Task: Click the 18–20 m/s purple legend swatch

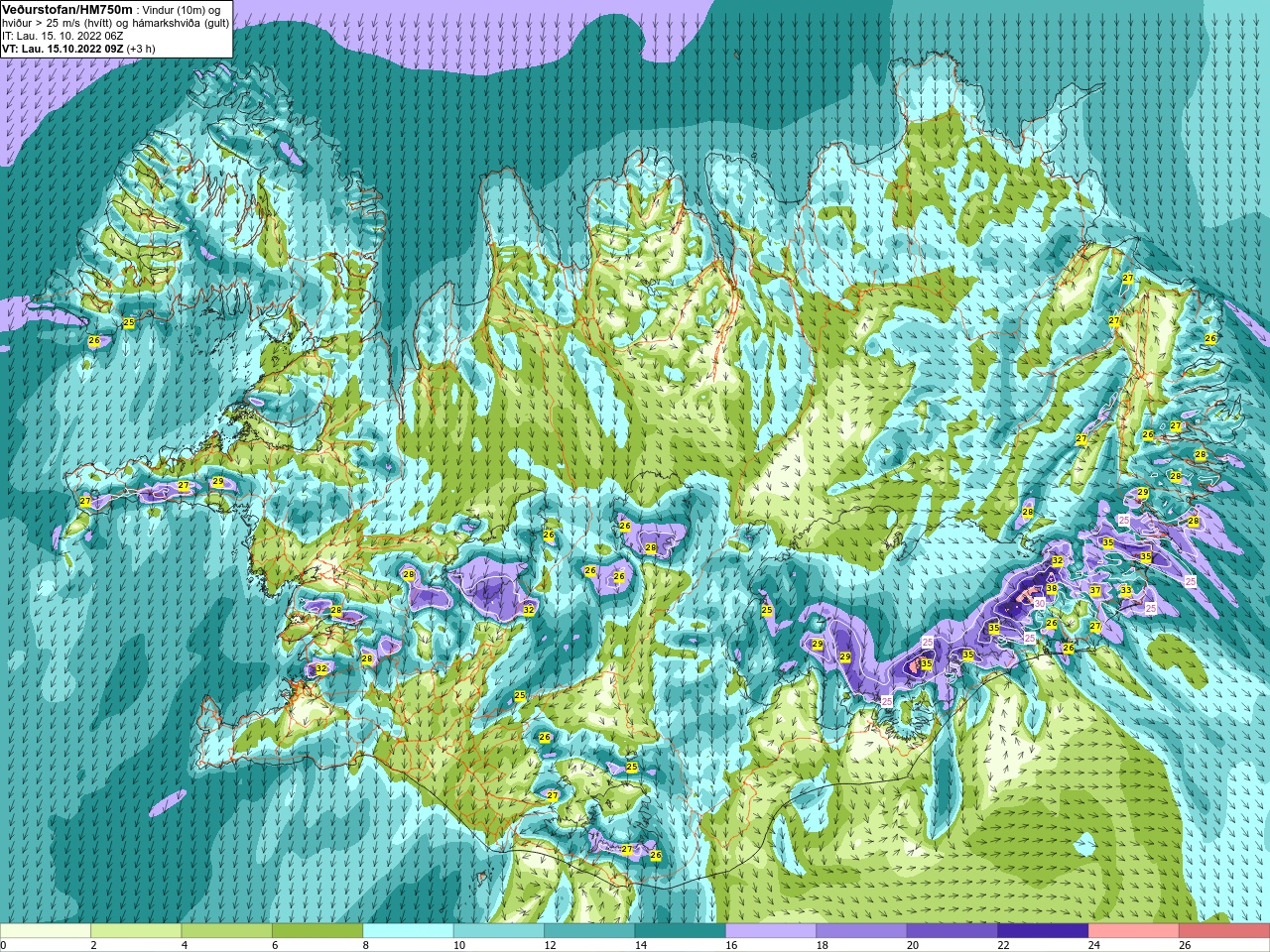Action: (861, 931)
